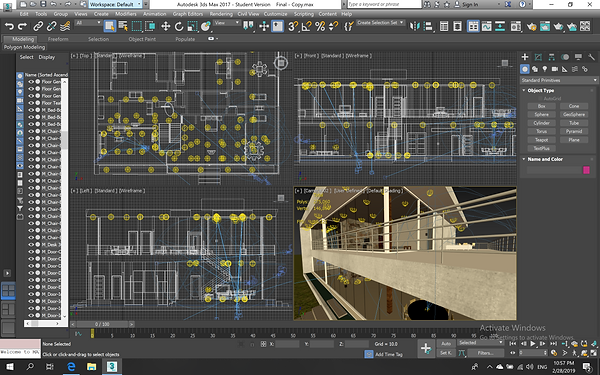Toggle Auto Key animation mode
The width and height of the screenshot is (600, 375).
446,343
